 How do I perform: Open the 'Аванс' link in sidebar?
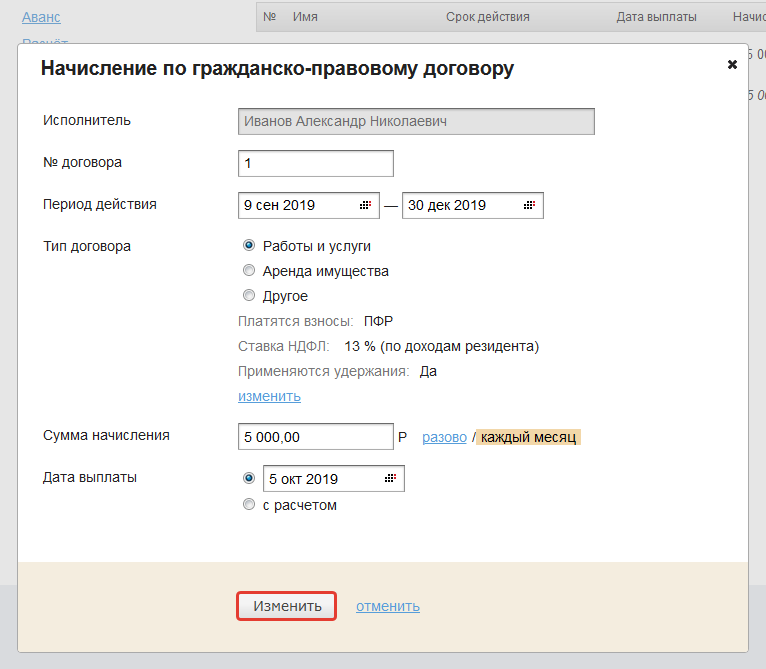coord(41,17)
